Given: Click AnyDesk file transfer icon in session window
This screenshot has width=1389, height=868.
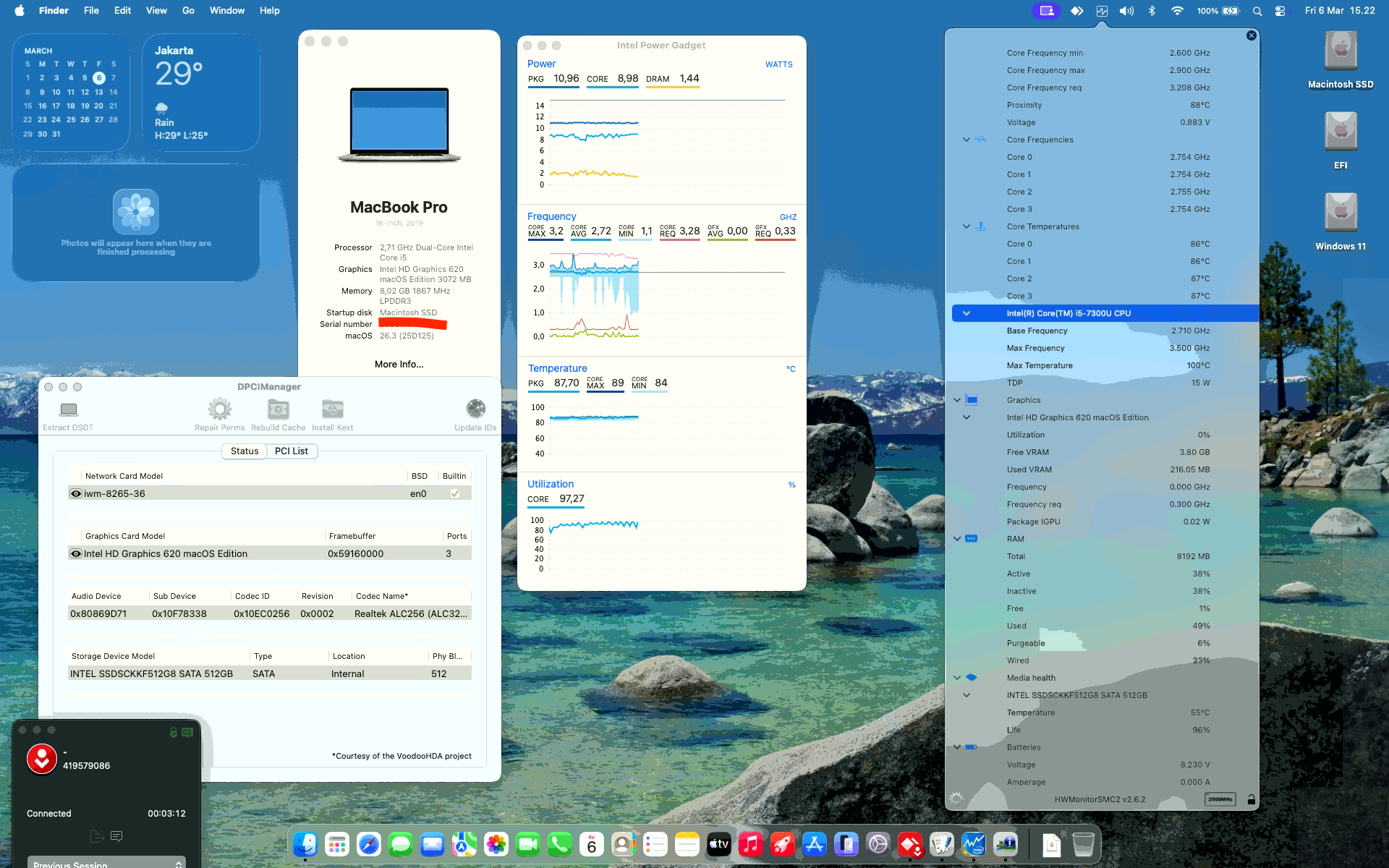Looking at the screenshot, I should tap(97, 836).
